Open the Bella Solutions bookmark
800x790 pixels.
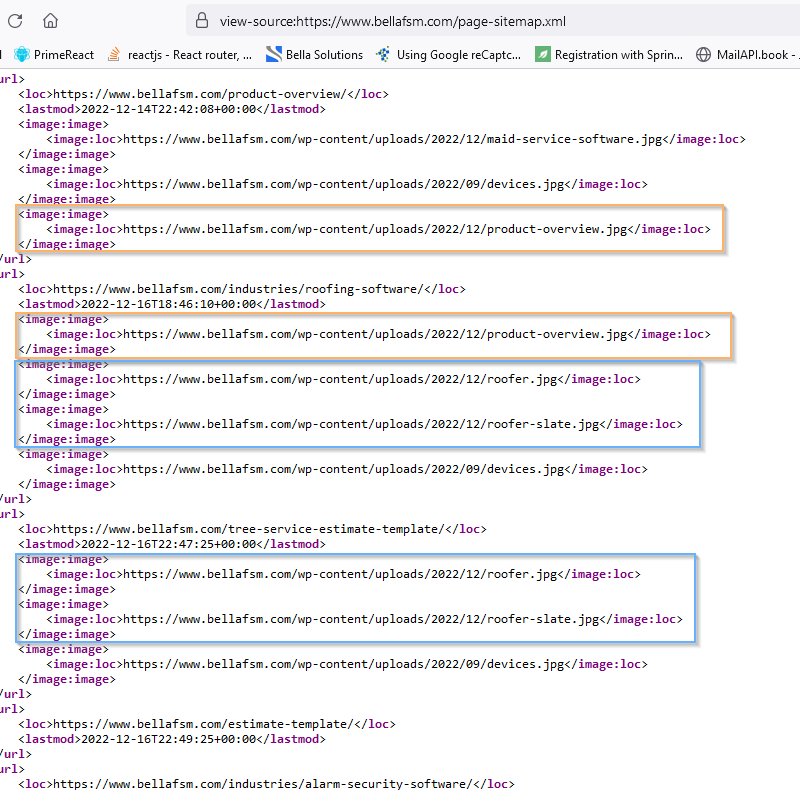pos(314,55)
